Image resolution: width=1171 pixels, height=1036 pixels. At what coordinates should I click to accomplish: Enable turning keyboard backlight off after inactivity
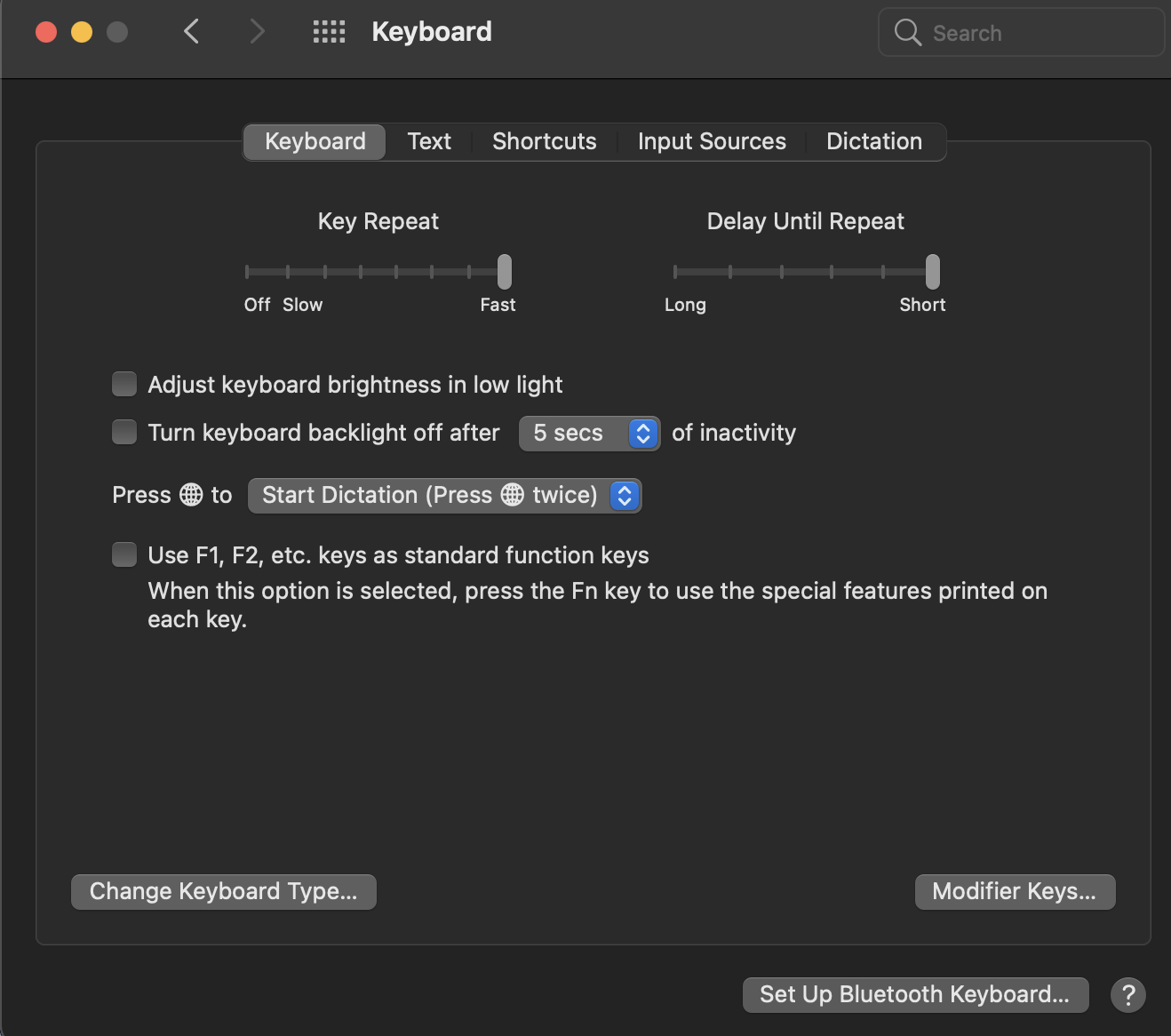coord(123,432)
